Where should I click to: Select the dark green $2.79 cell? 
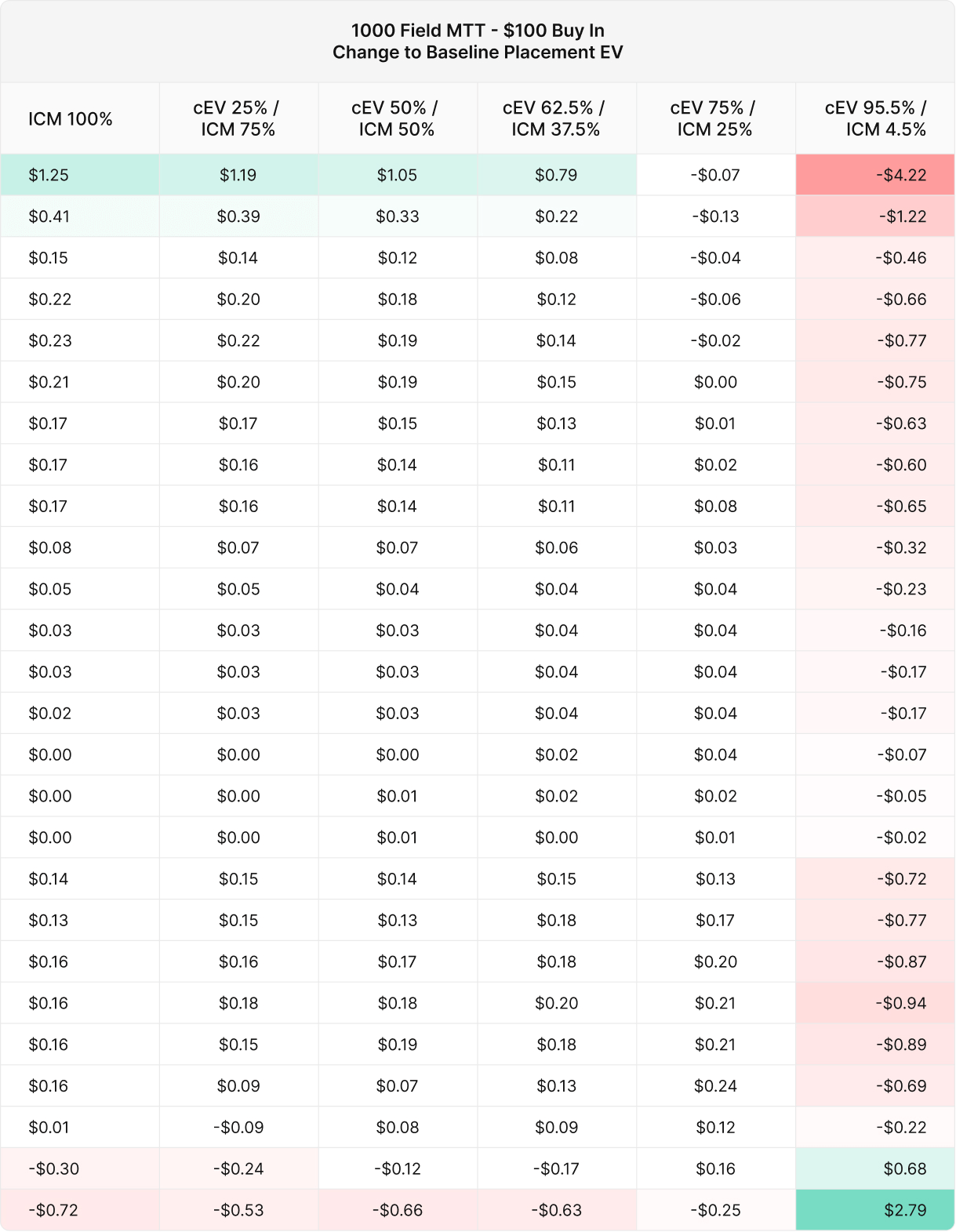point(905,1210)
